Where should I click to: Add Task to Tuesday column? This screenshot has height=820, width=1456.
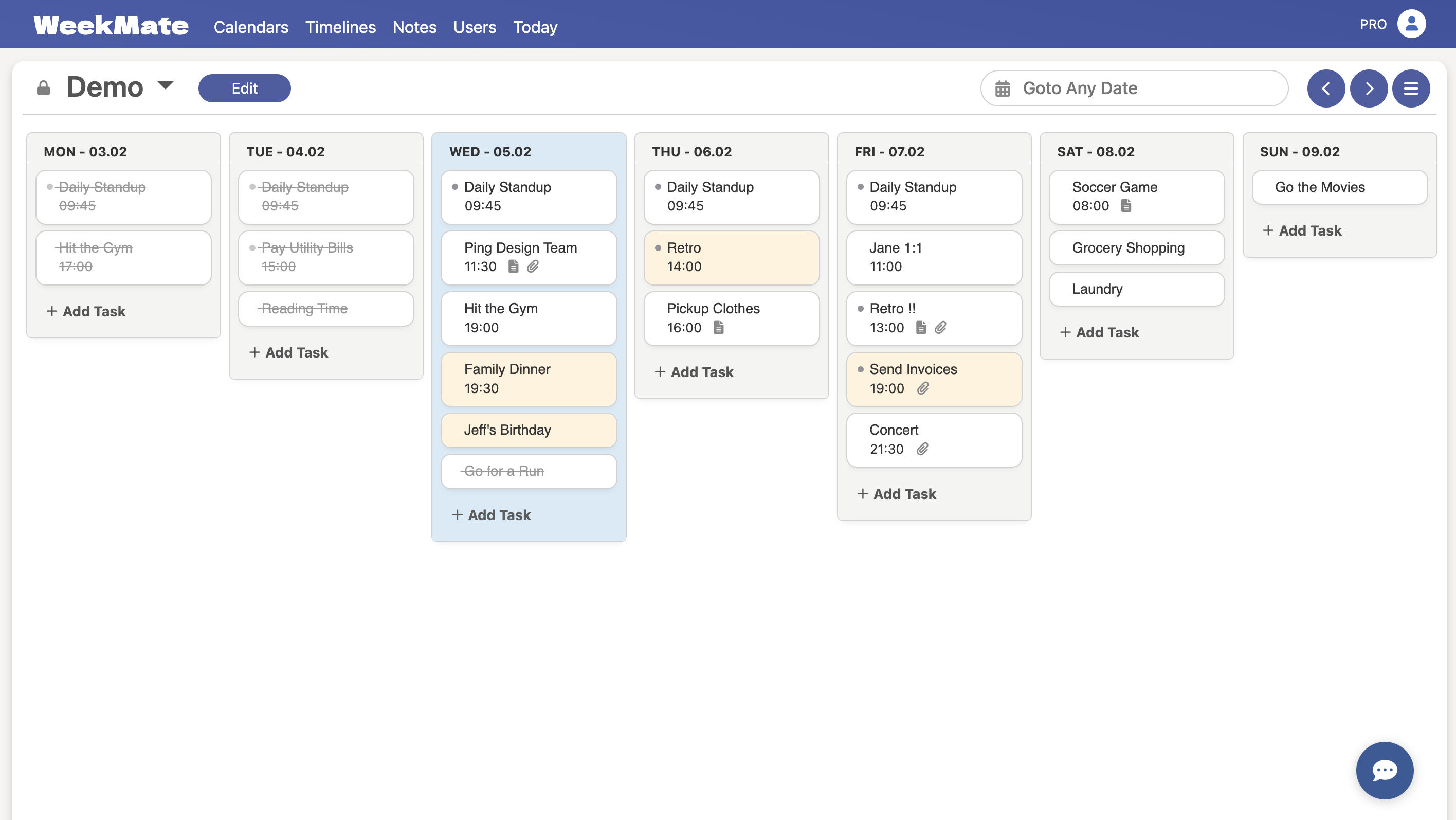(289, 352)
